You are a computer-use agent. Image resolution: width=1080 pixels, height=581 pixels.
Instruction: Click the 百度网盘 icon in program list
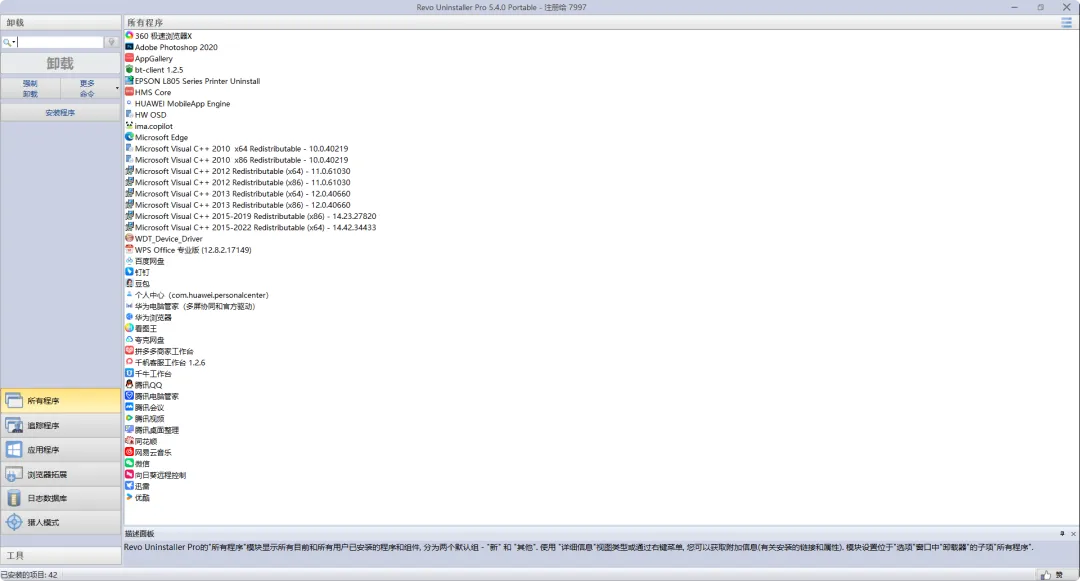point(129,261)
